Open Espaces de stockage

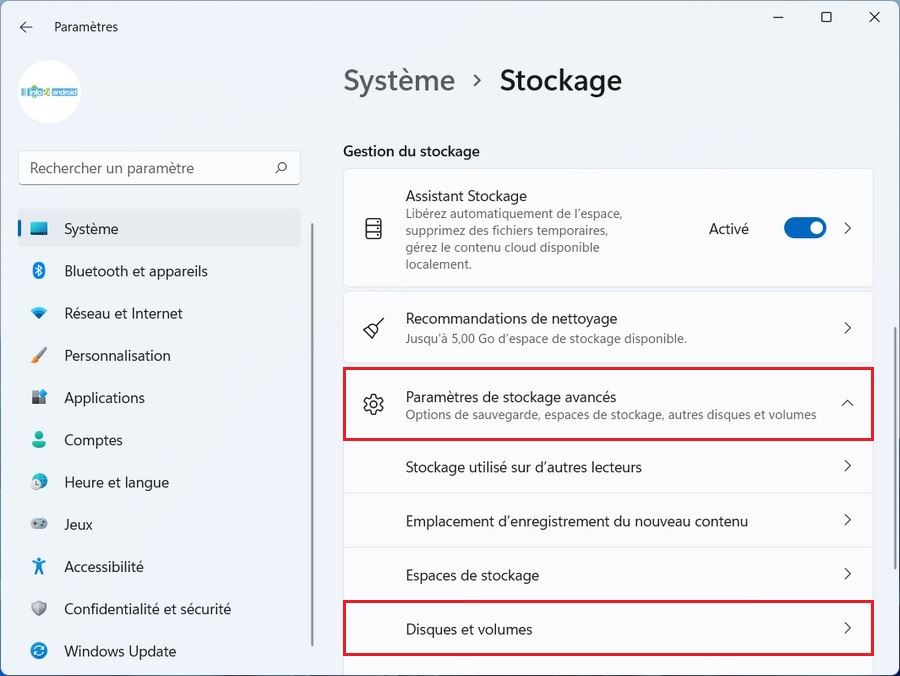(x=608, y=575)
